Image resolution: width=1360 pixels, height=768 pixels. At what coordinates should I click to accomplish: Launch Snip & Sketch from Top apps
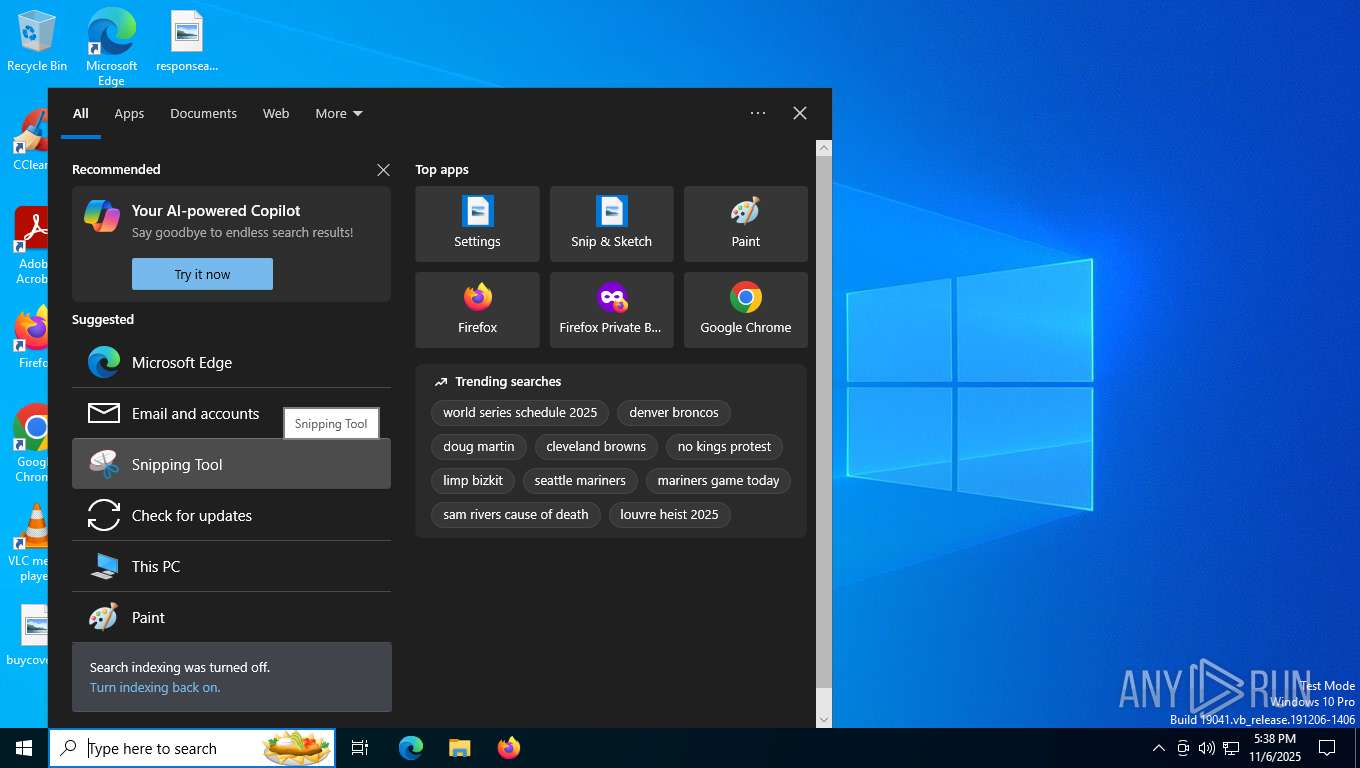point(611,224)
